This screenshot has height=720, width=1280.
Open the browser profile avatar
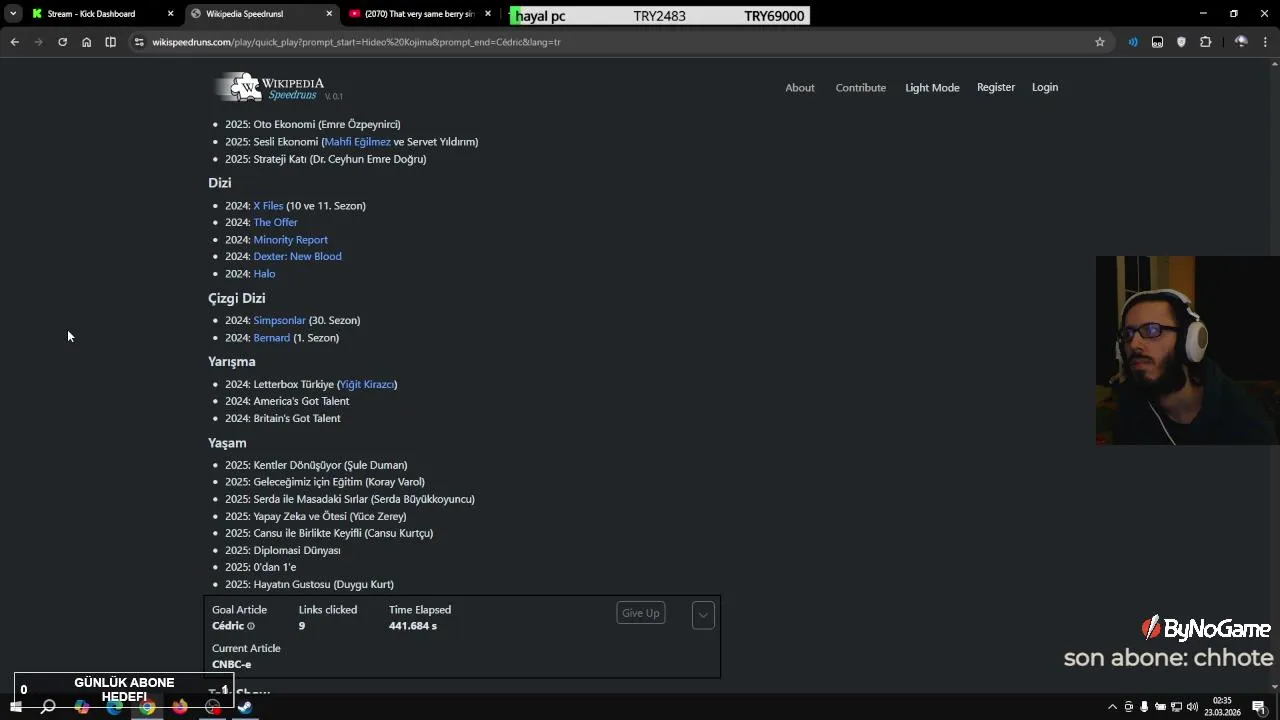pos(1241,42)
